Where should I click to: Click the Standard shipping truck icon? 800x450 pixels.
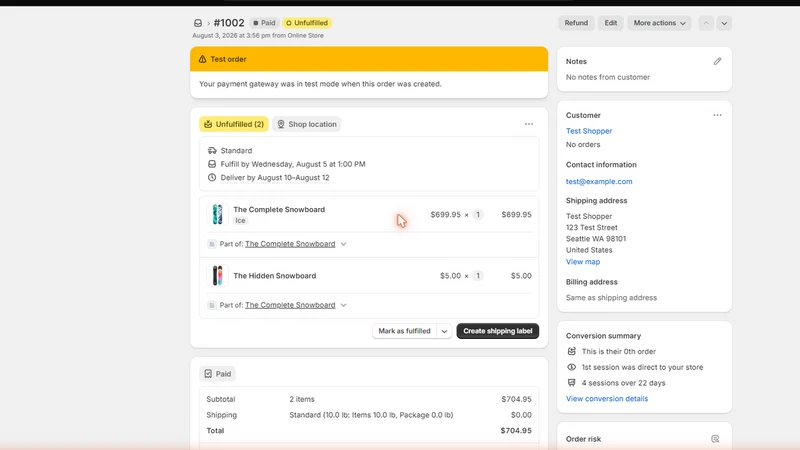(212, 151)
